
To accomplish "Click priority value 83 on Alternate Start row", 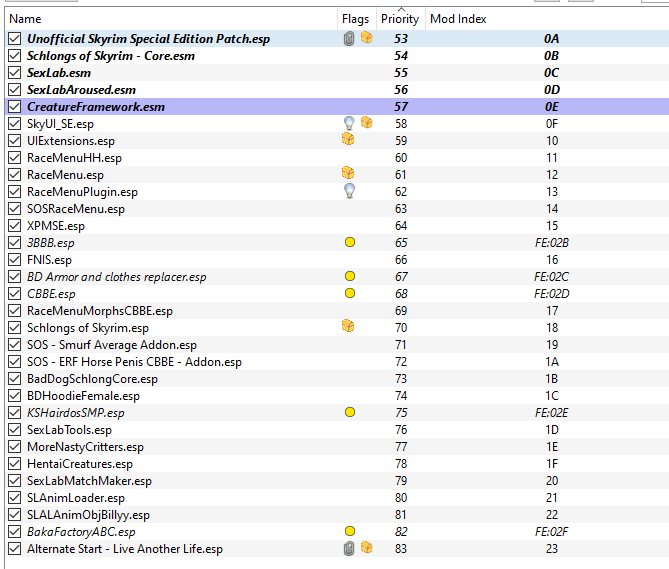I will coord(401,549).
